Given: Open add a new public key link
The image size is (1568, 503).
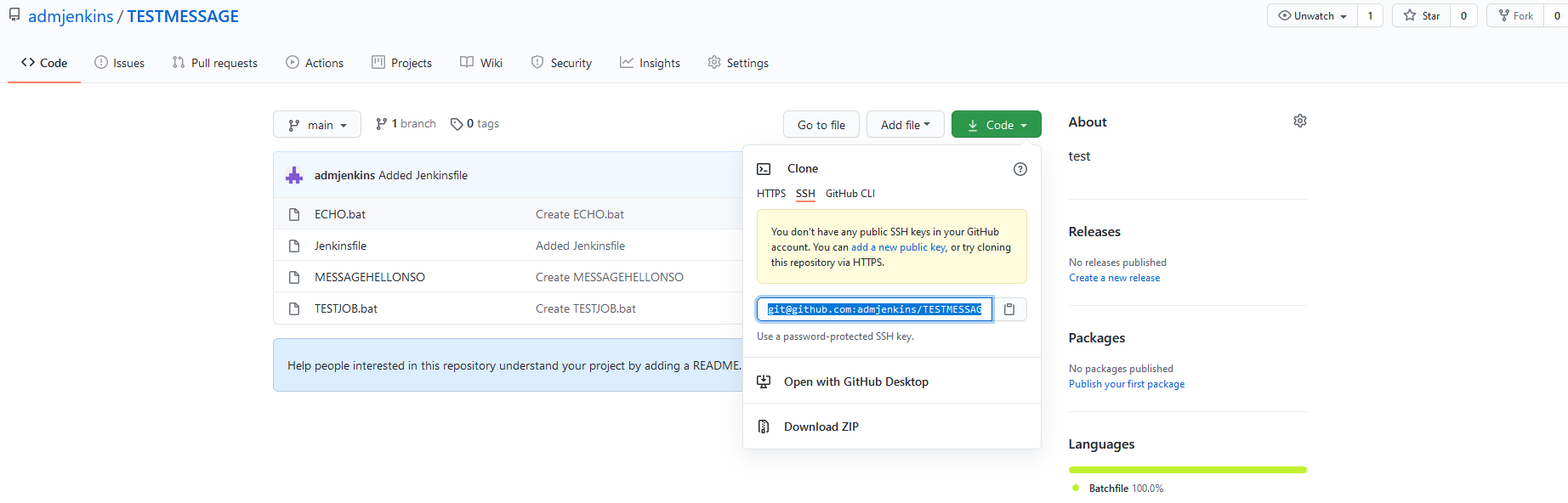Looking at the screenshot, I should [x=898, y=247].
